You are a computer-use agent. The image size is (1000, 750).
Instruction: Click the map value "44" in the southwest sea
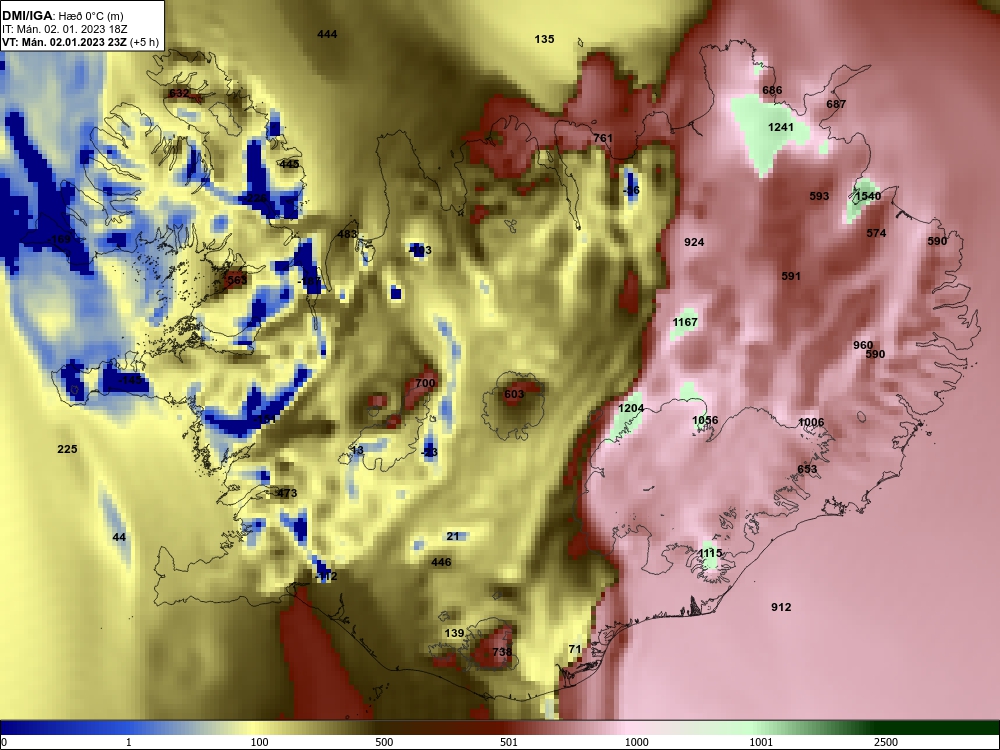119,538
